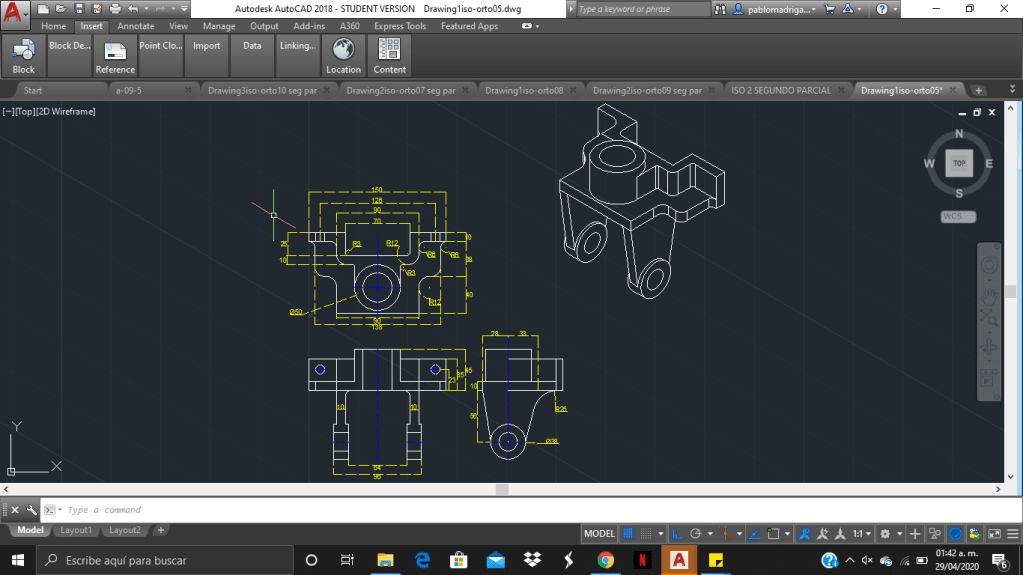The width and height of the screenshot is (1023, 575).
Task: Click the Customization hamburger icon in status bar
Action: click(x=1011, y=534)
